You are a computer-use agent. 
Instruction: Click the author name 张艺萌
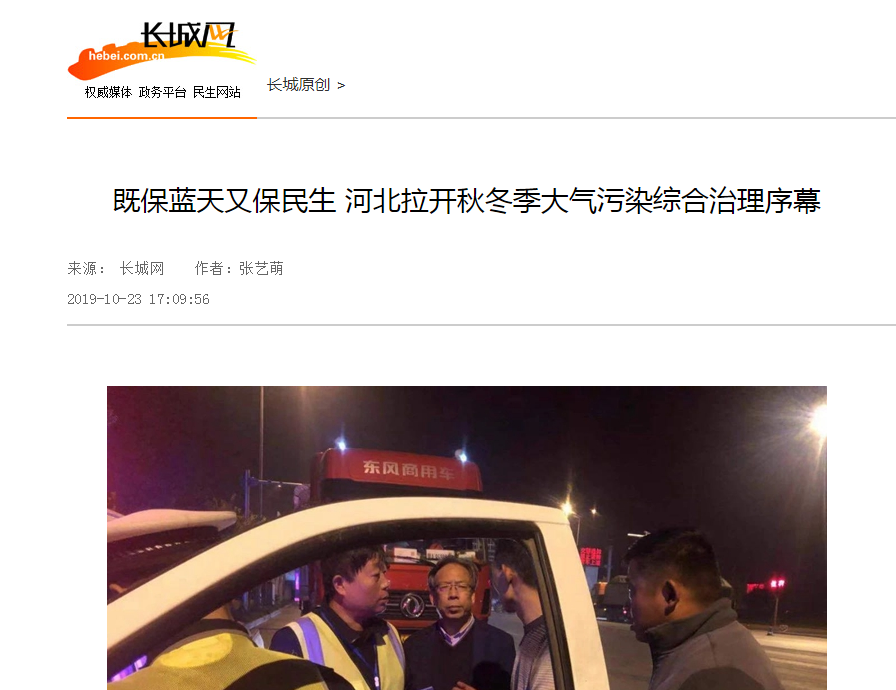[261, 268]
